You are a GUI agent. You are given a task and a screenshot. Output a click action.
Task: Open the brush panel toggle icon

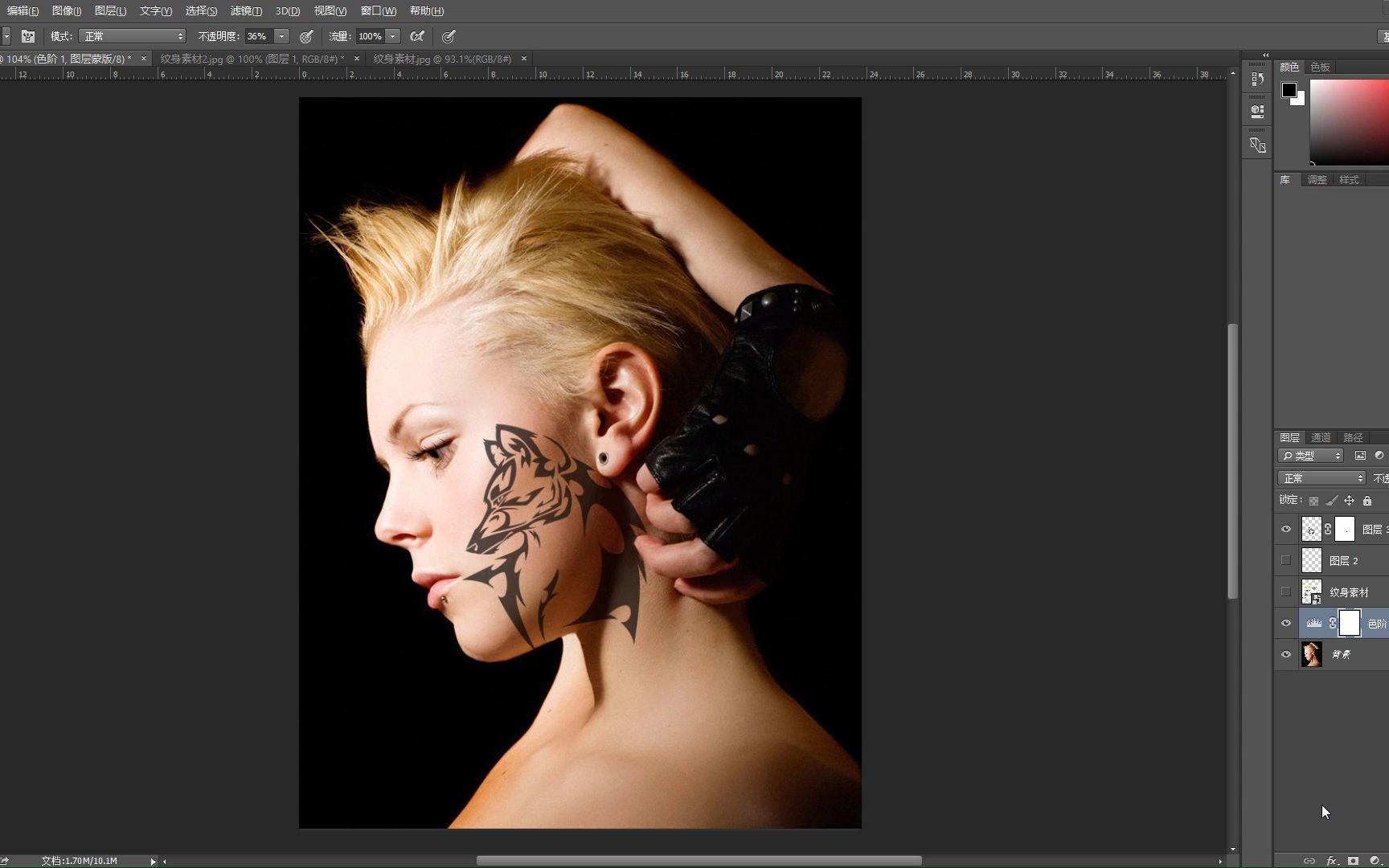pyautogui.click(x=28, y=36)
